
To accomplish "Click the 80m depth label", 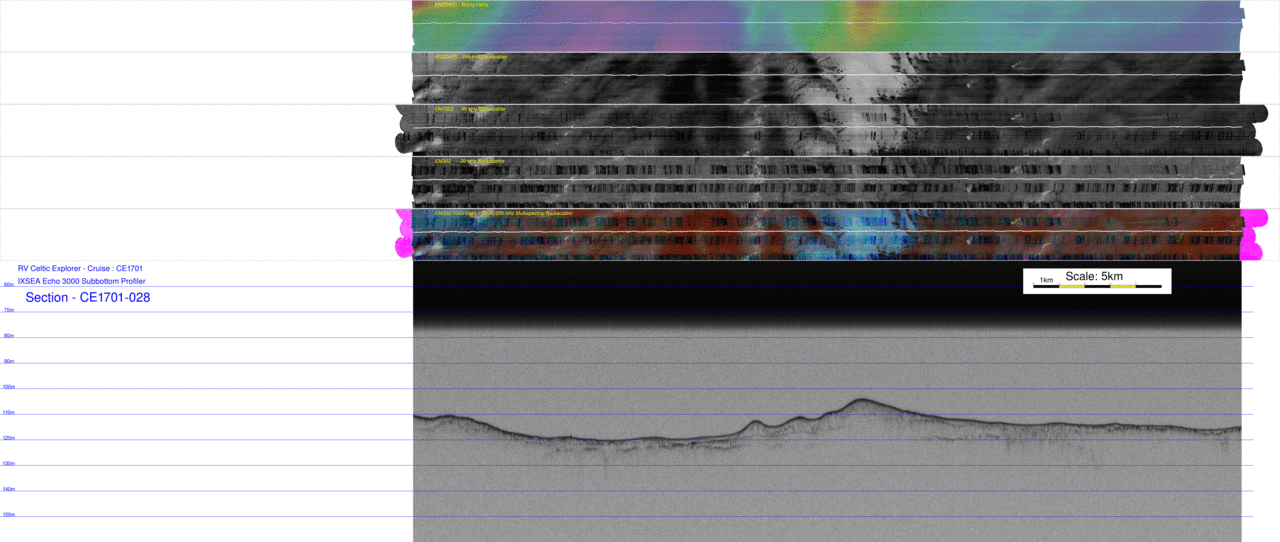I will tap(8, 336).
